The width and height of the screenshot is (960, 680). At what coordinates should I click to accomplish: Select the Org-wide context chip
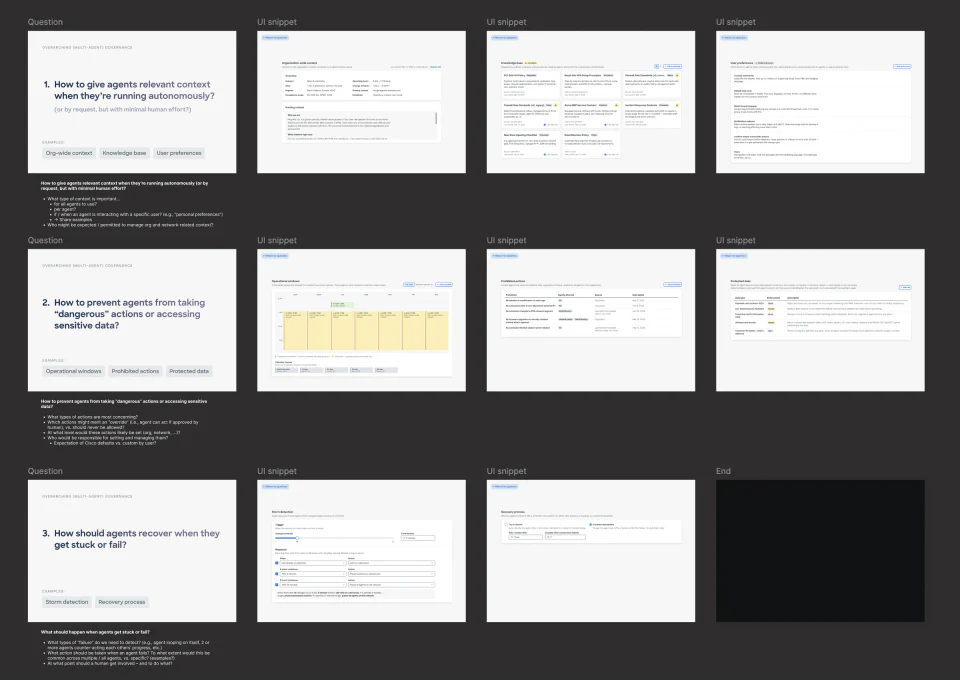coord(69,153)
